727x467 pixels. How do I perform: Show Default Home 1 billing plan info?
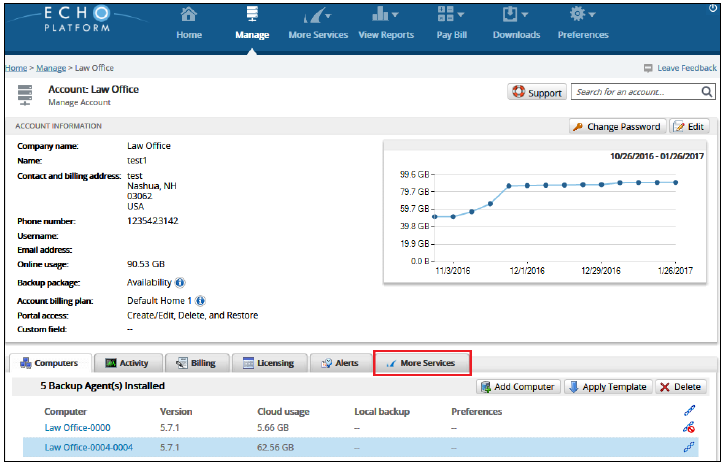tap(200, 301)
